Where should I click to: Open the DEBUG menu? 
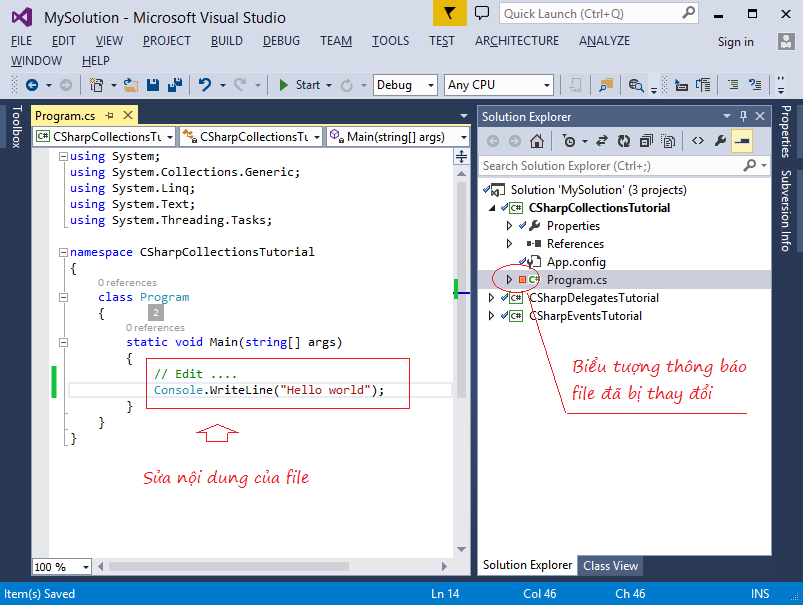(x=281, y=41)
